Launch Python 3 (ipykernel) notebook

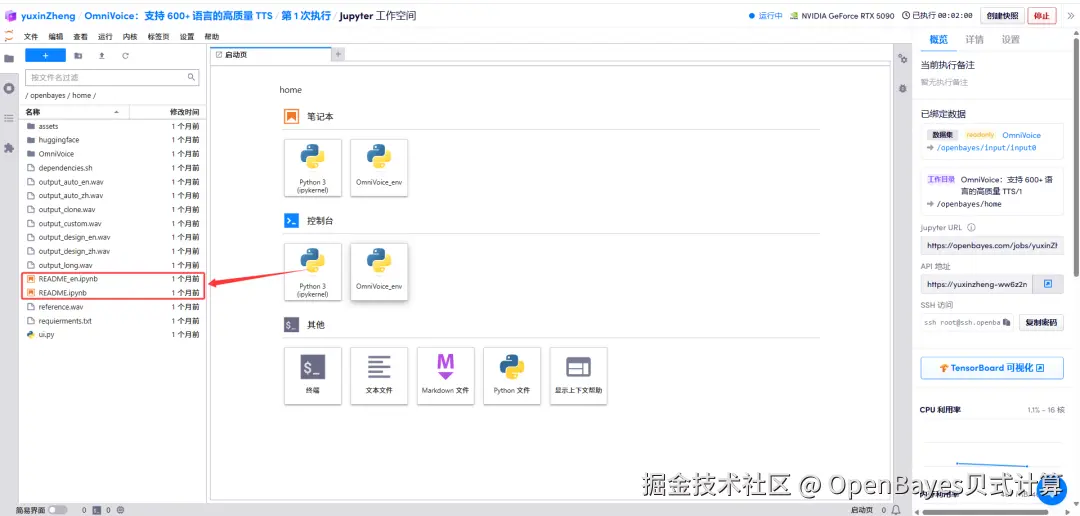(313, 168)
